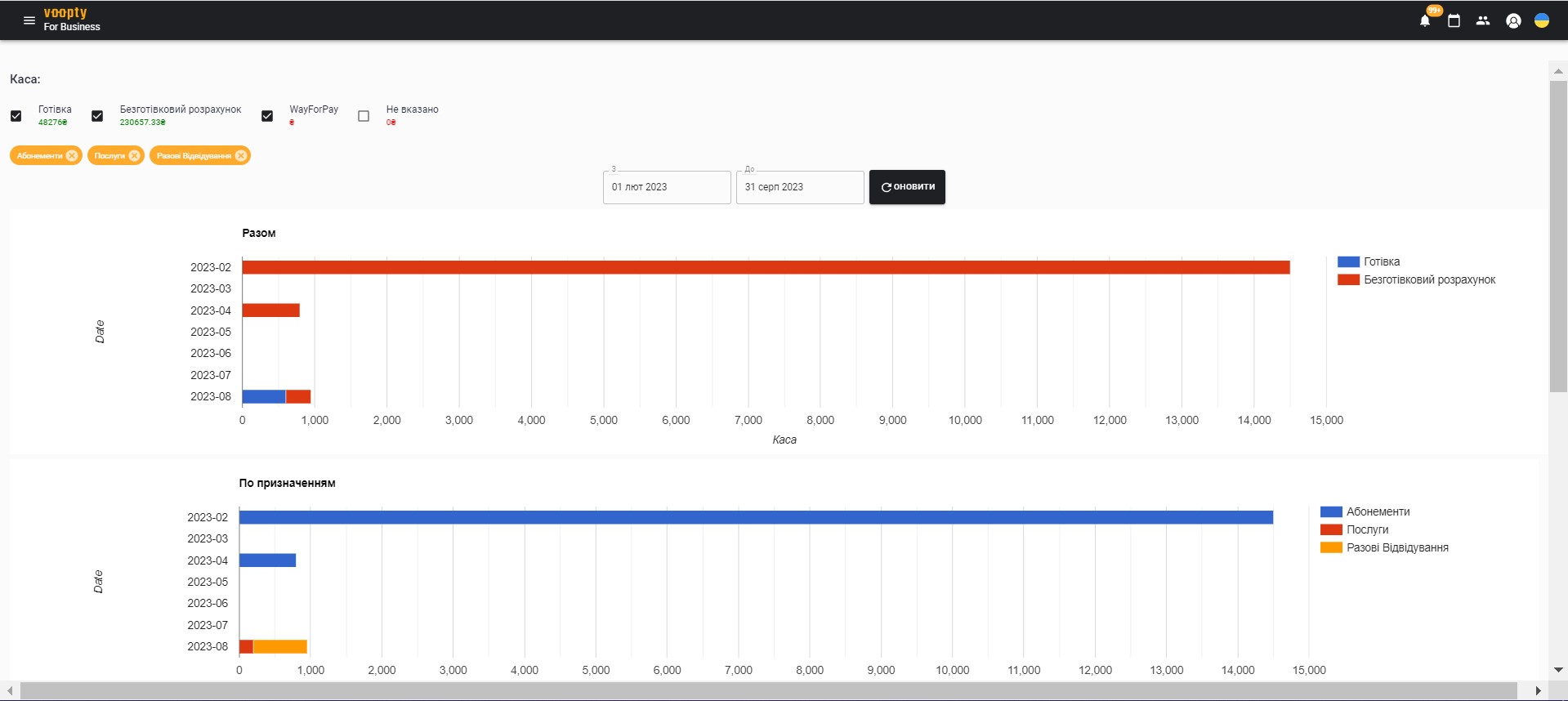Uncheck the Безготівковий розрахунок checkbox
The width and height of the screenshot is (1568, 701).
tap(97, 116)
